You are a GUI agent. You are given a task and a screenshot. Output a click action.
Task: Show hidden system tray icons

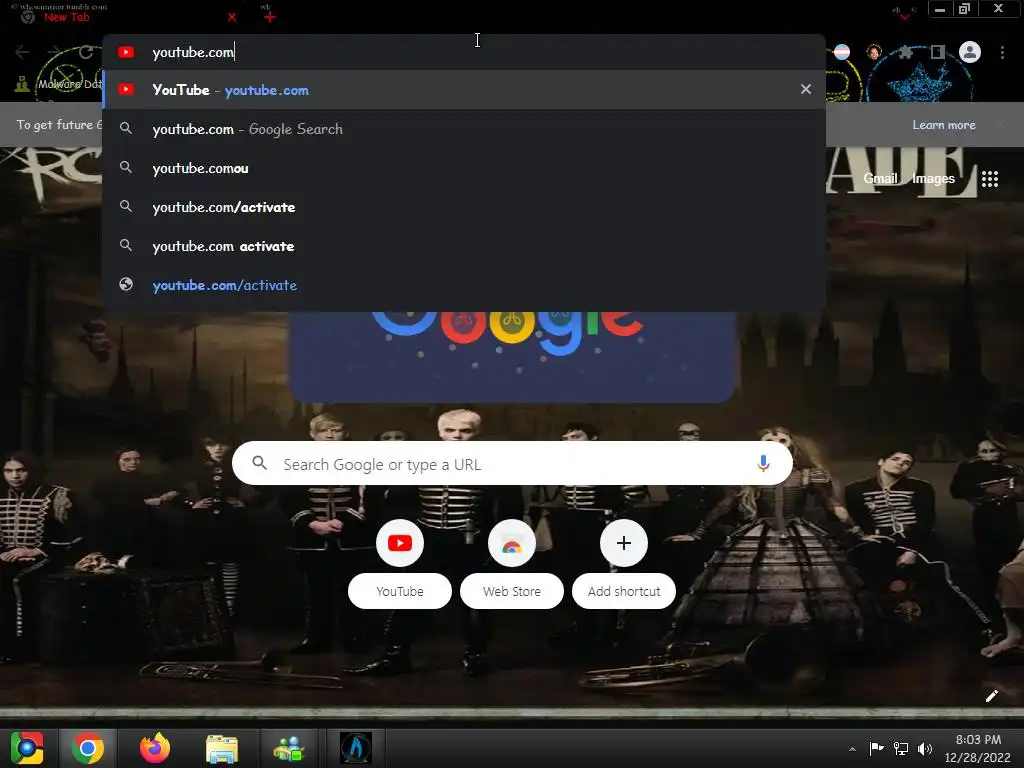(852, 749)
